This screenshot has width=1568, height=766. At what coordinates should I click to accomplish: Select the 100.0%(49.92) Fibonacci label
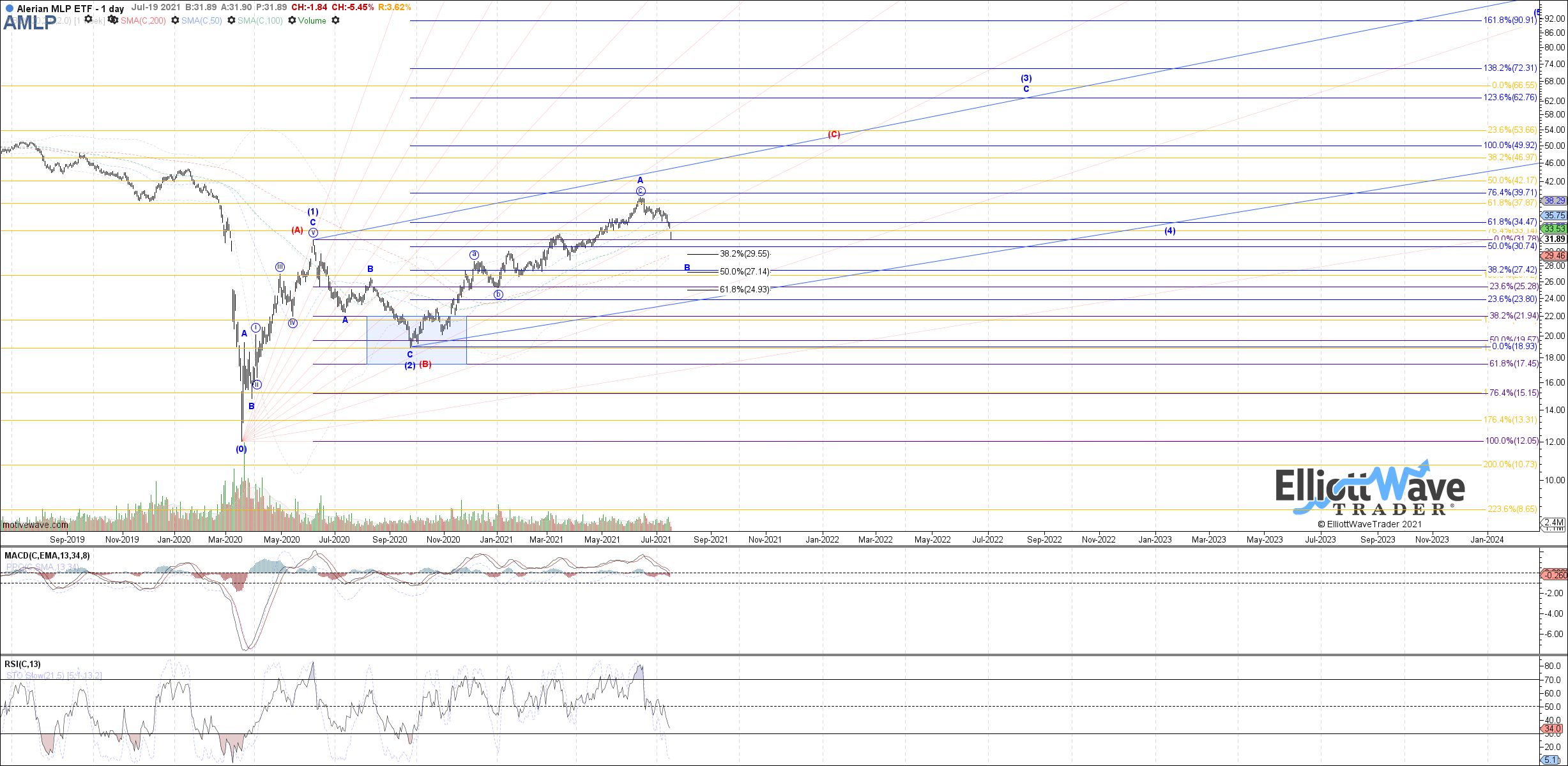pos(1509,145)
